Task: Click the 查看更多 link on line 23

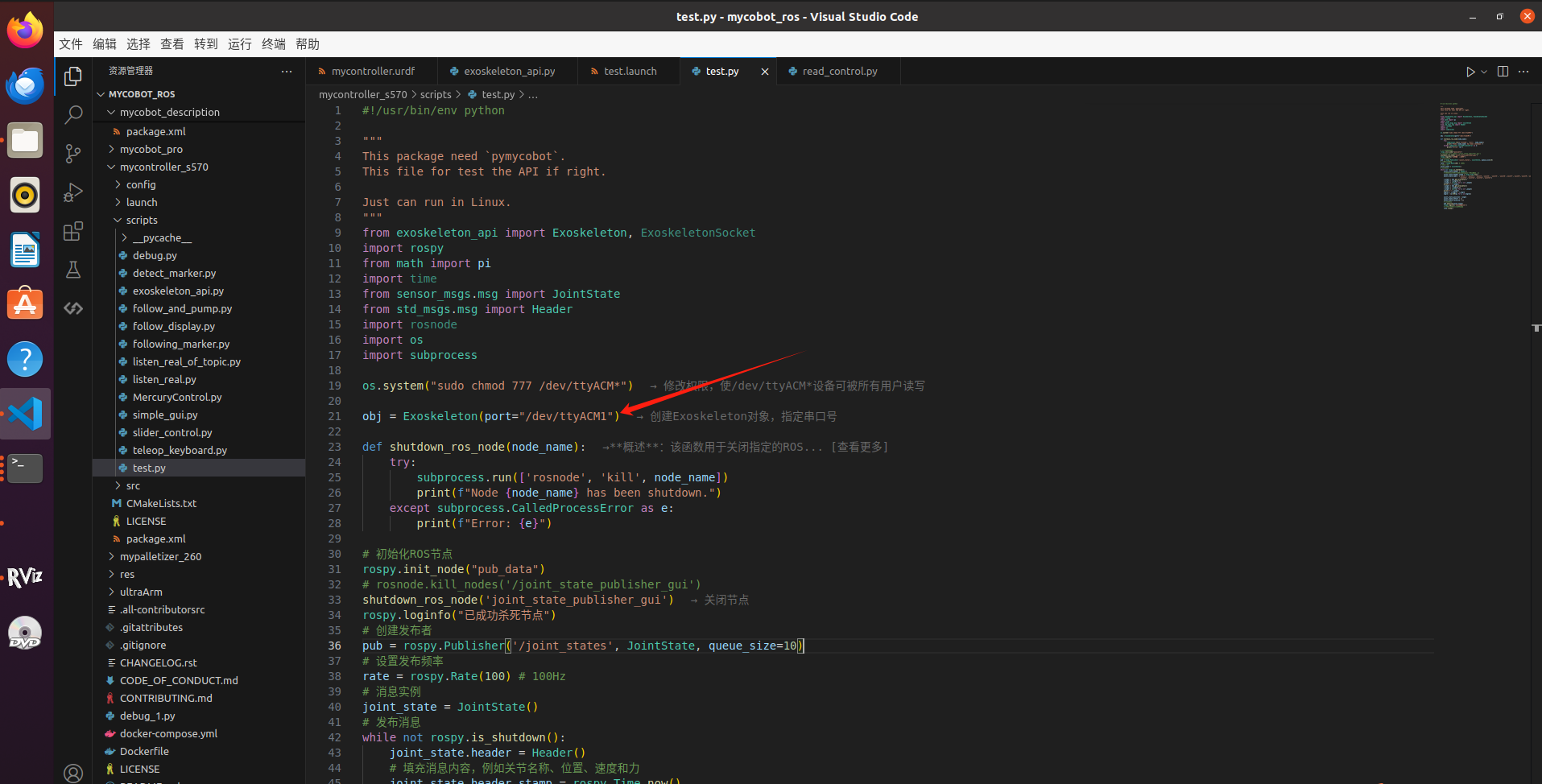Action: tap(859, 447)
